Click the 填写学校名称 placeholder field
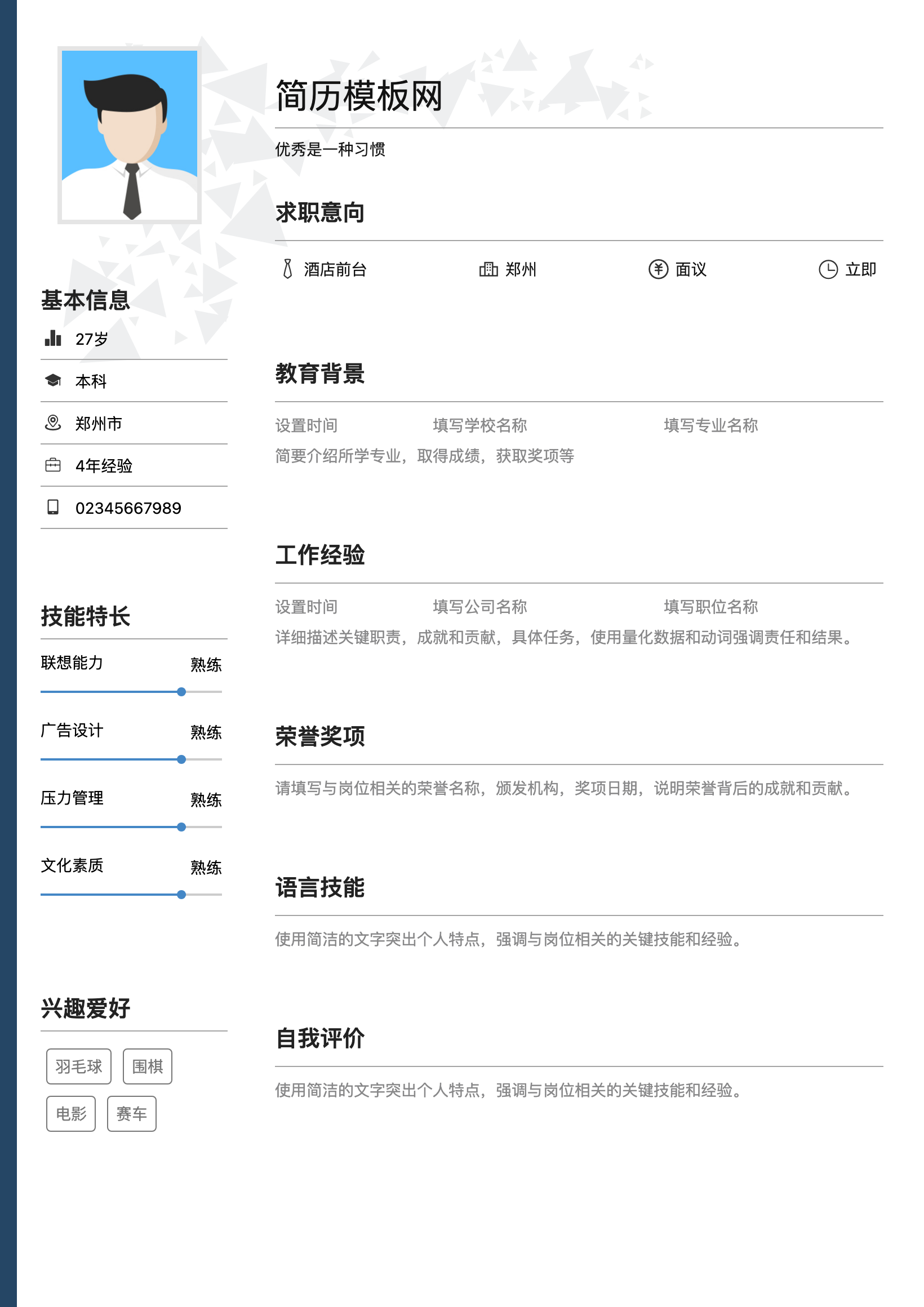The image size is (924, 1307). pyautogui.click(x=480, y=425)
